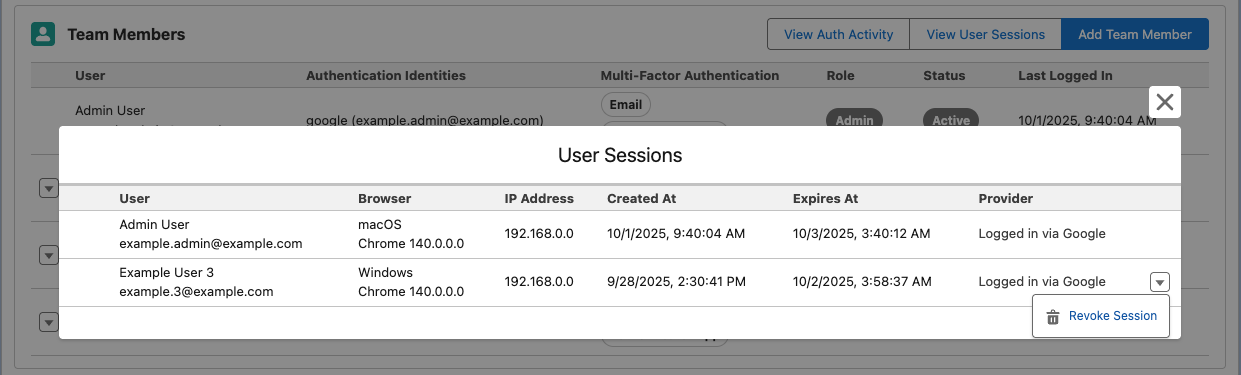Click View Auth Activity button
Image resolution: width=1241 pixels, height=375 pixels.
tap(838, 34)
